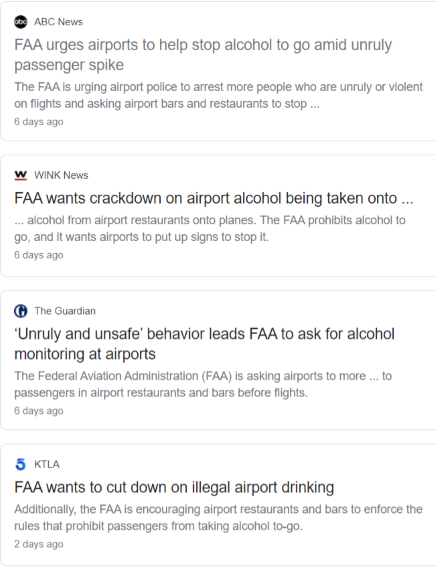This screenshot has height=572, width=436.
Task: Open 'Unruly and unsafe' behavior headline
Action: click(x=205, y=344)
